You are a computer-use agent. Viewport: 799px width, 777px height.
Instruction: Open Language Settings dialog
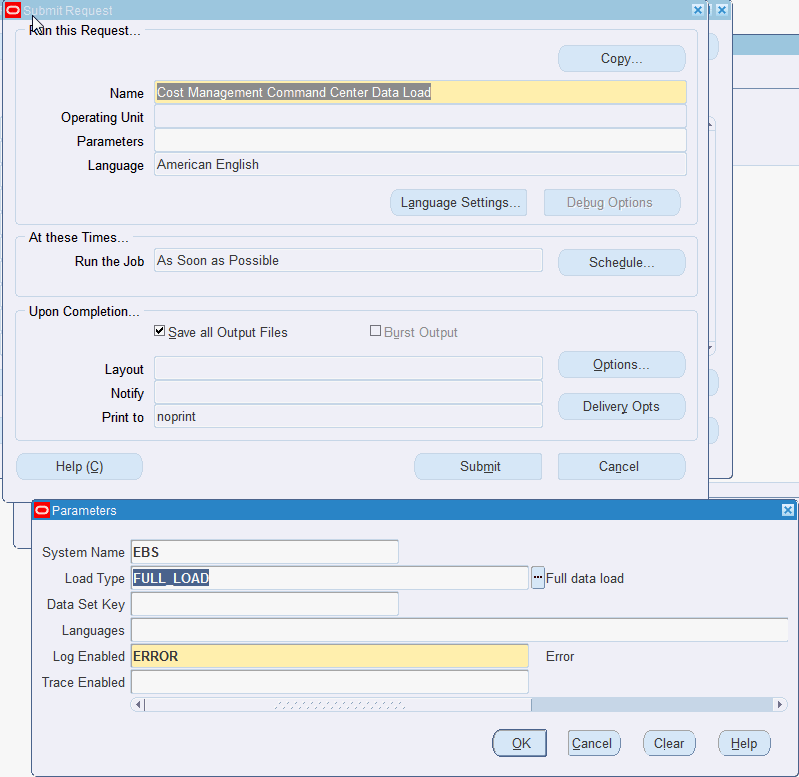coord(459,202)
